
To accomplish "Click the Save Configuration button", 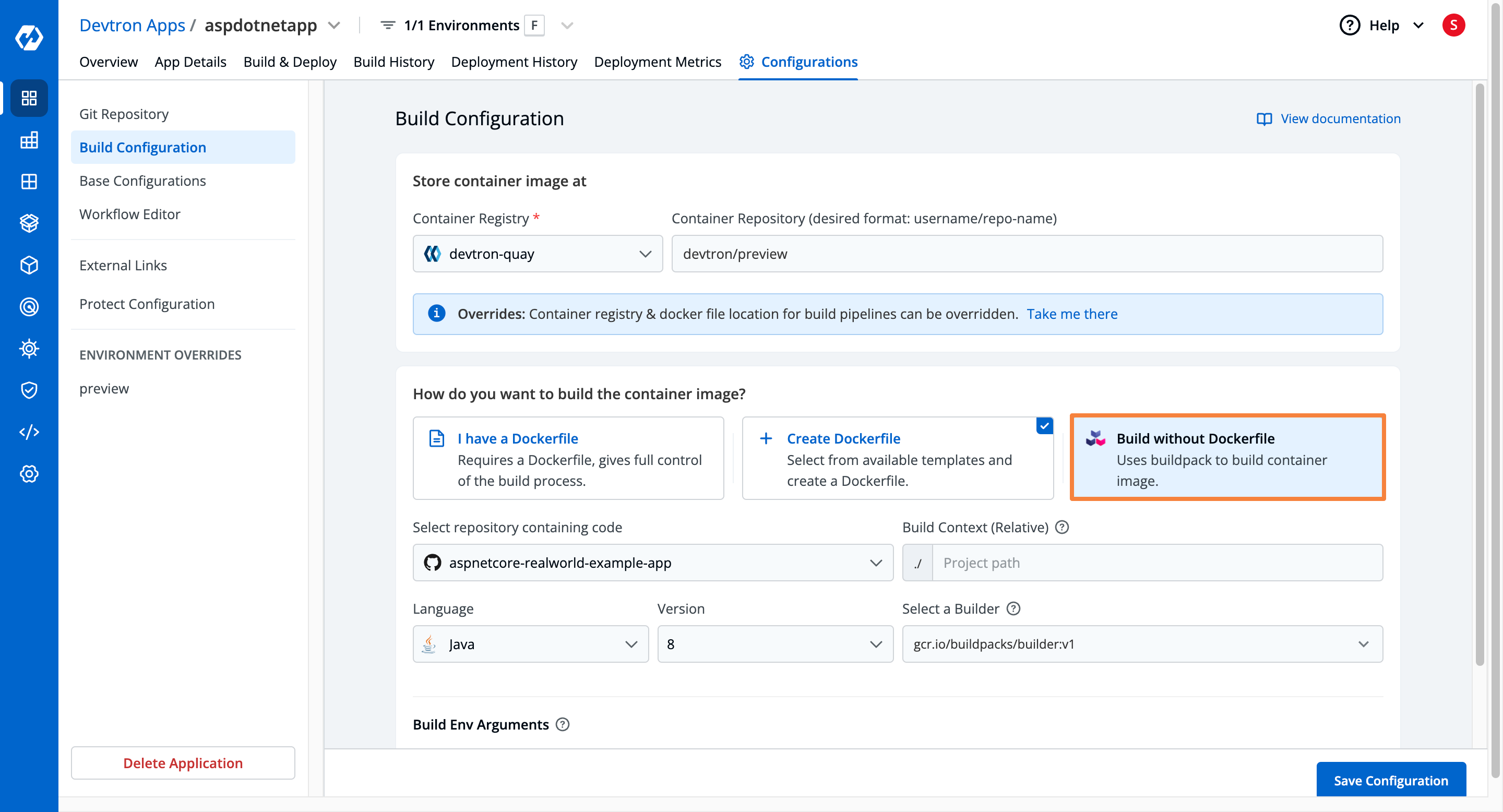I will [x=1391, y=780].
